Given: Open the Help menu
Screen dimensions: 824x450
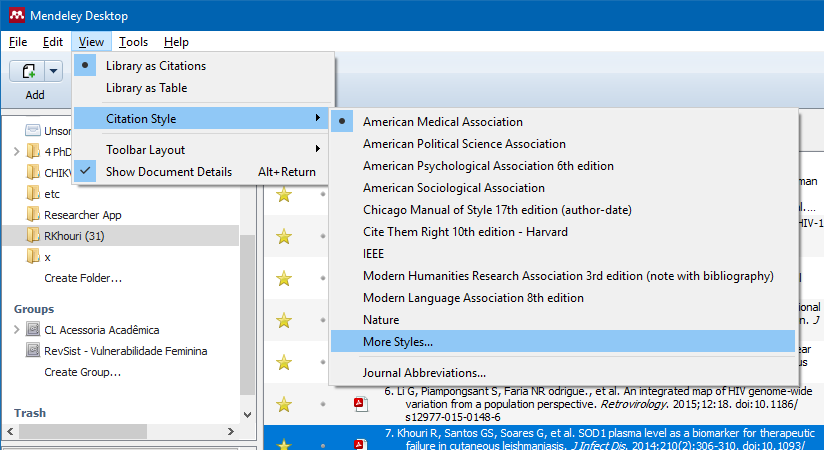Looking at the screenshot, I should (176, 42).
